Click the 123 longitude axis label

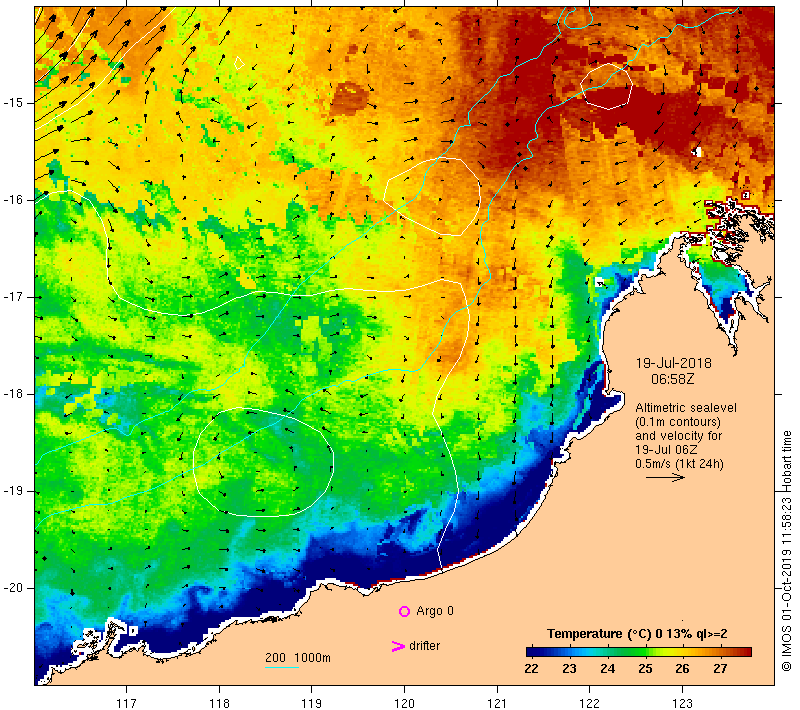(x=682, y=703)
